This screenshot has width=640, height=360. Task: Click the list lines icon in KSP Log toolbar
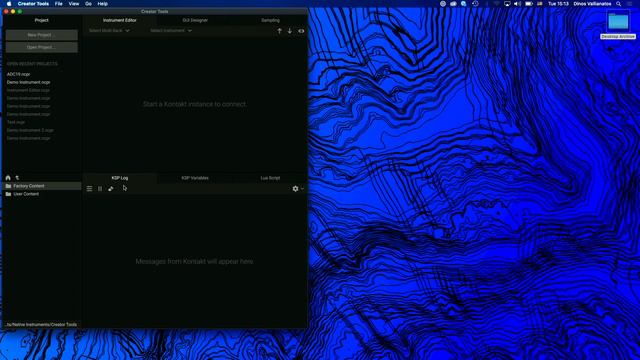tap(89, 189)
